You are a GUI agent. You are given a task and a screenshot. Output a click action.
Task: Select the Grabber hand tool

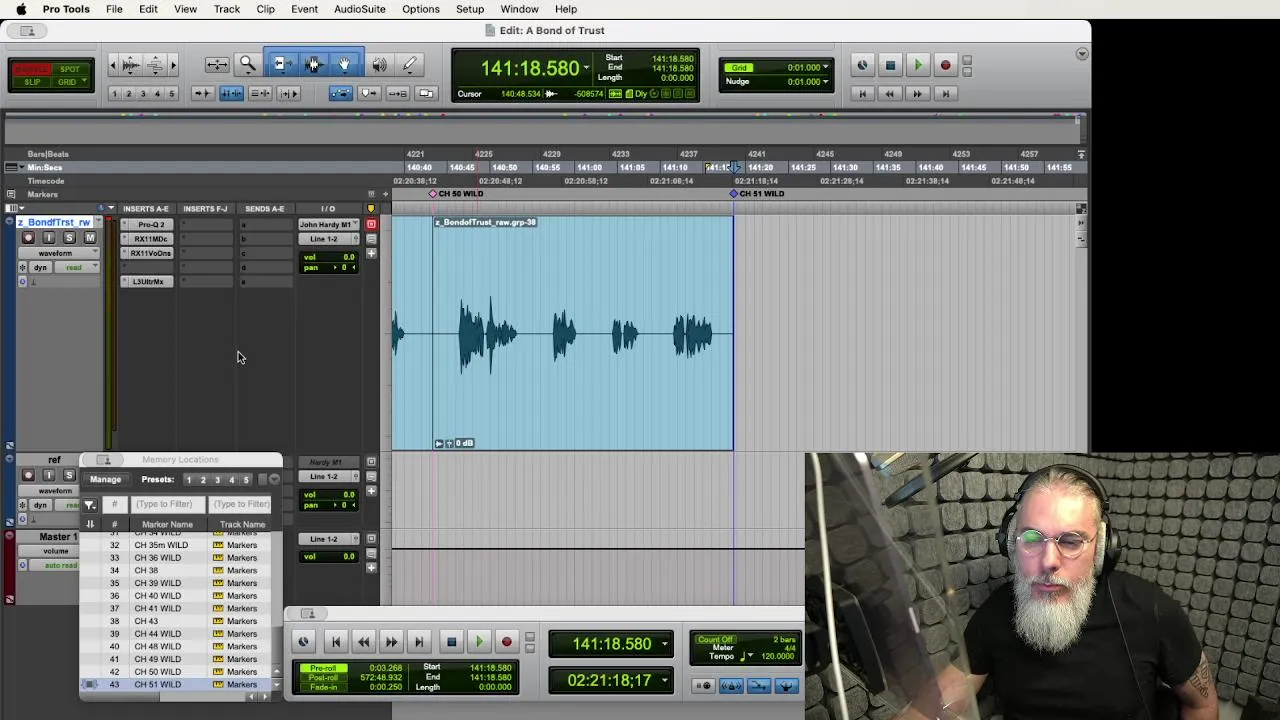(x=345, y=65)
